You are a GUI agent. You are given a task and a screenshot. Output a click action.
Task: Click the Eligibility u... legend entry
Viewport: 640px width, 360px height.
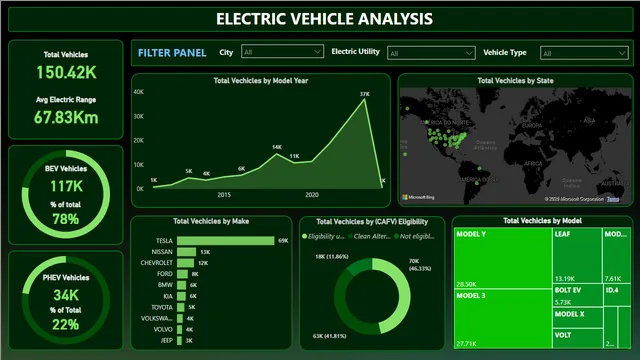point(323,236)
